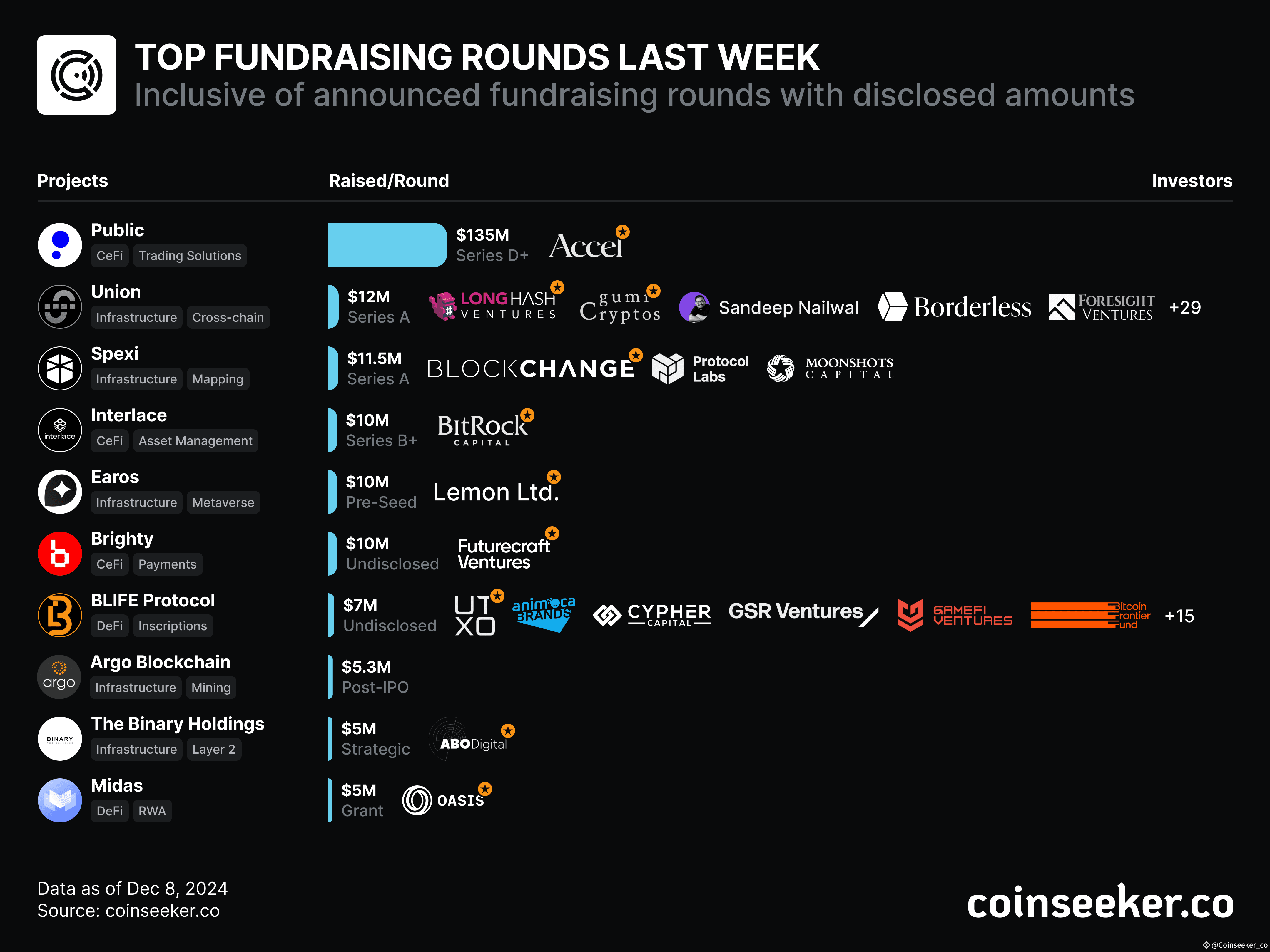Image resolution: width=1270 pixels, height=952 pixels.
Task: Click Sandeep Nailwal's avatar
Action: pyautogui.click(x=694, y=307)
